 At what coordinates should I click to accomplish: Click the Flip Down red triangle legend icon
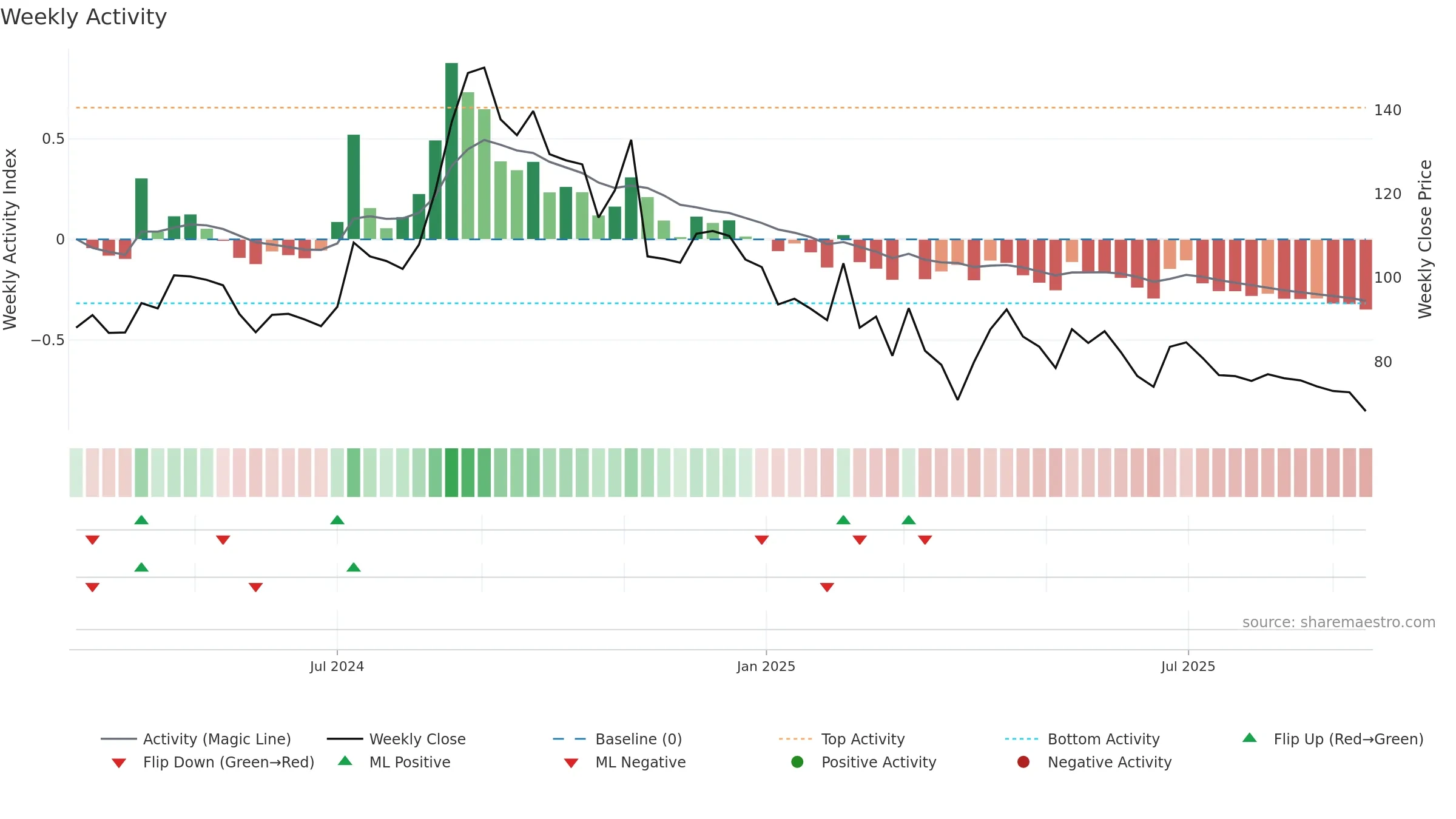(119, 763)
